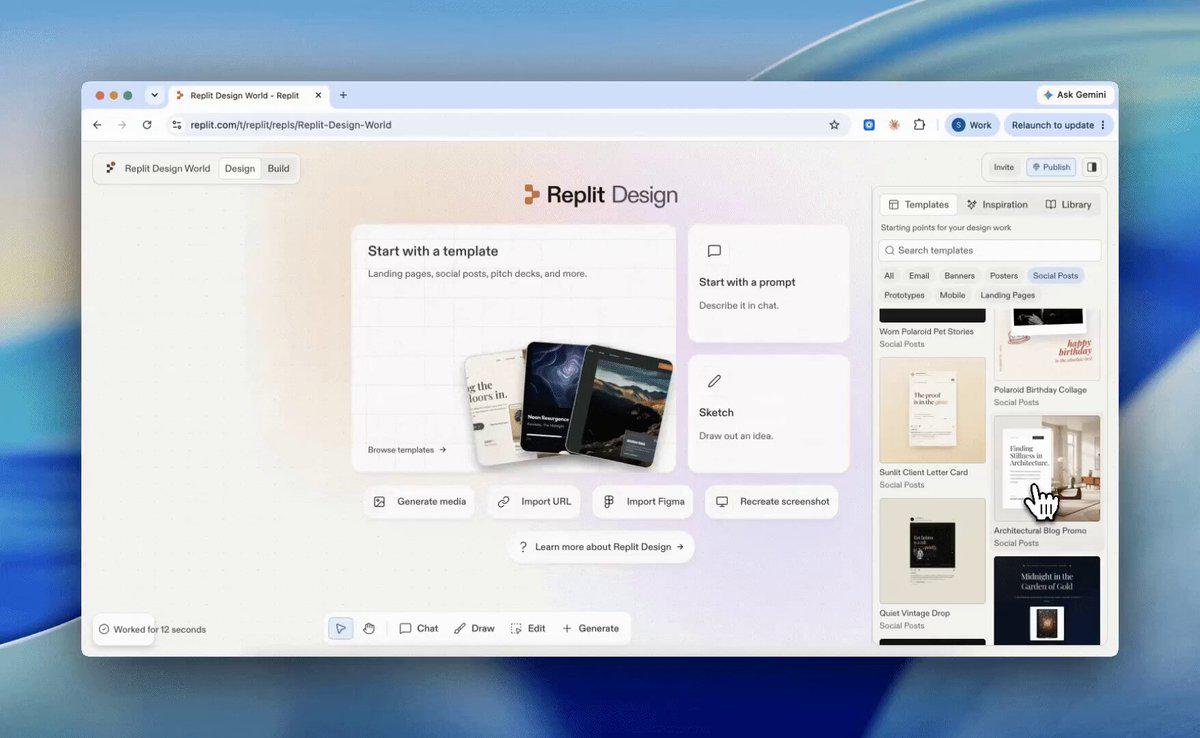The image size is (1200, 738).
Task: Follow the Browse templates link
Action: coord(407,450)
